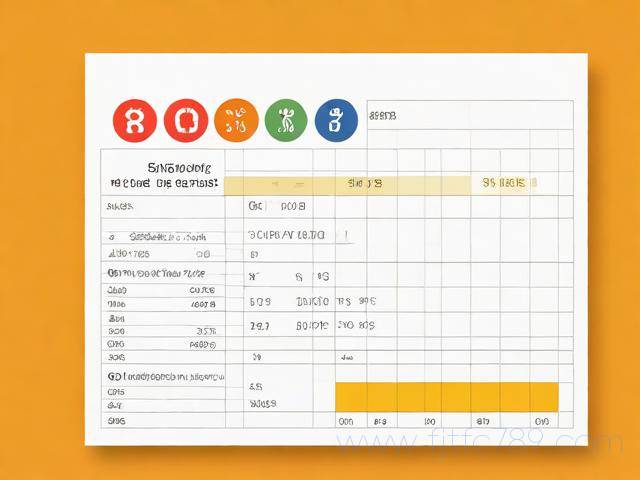Select the orange circle icon
This screenshot has height=480, width=640.
(x=236, y=121)
